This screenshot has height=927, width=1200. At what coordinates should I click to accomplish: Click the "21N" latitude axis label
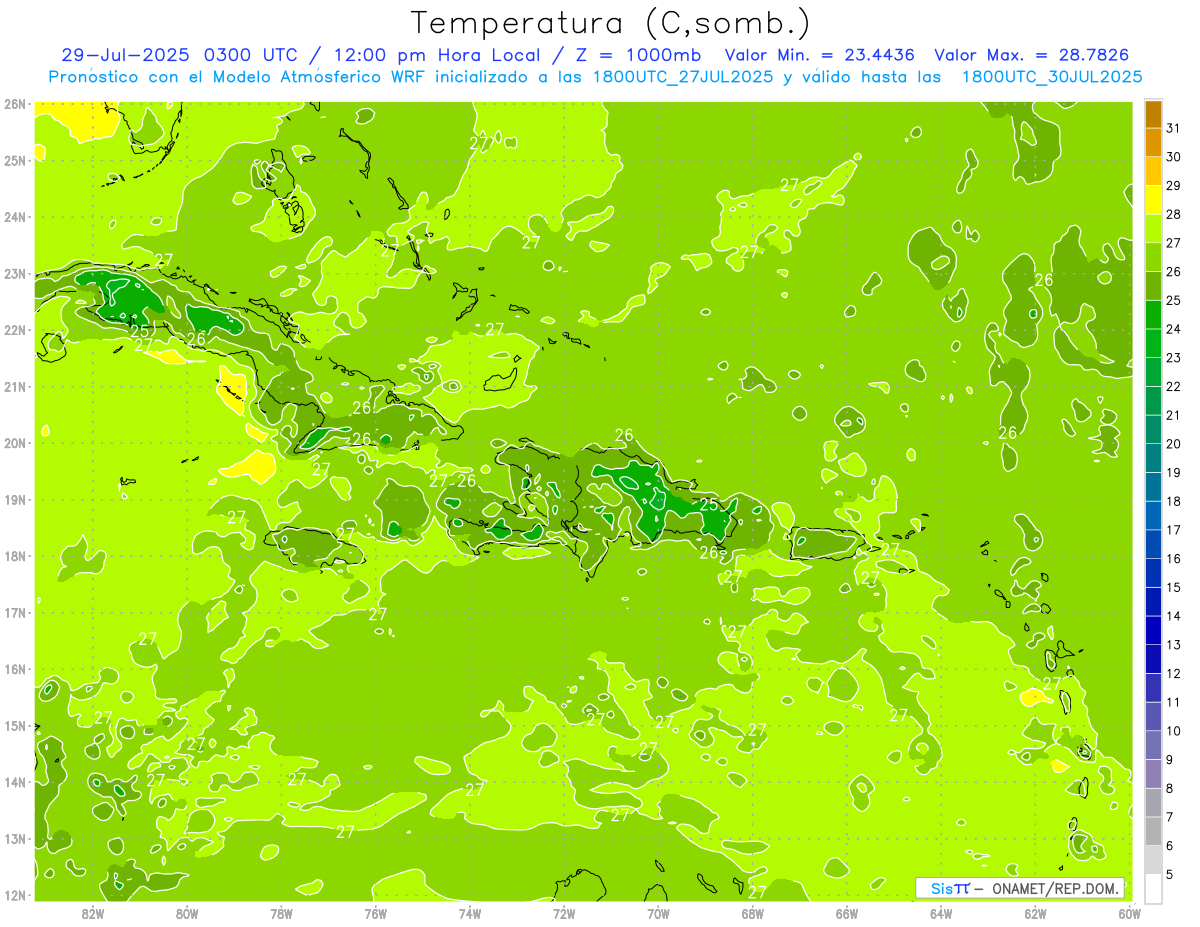[x=14, y=386]
